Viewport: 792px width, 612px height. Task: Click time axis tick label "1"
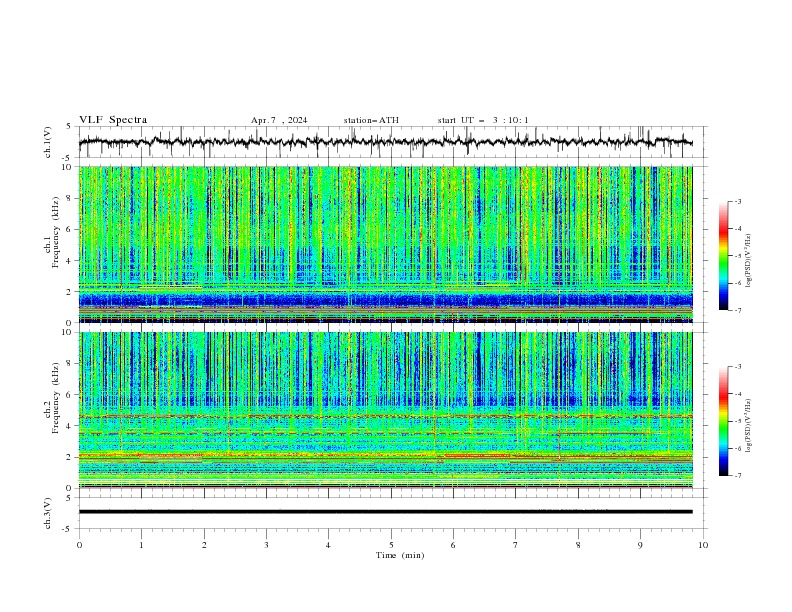[x=141, y=545]
